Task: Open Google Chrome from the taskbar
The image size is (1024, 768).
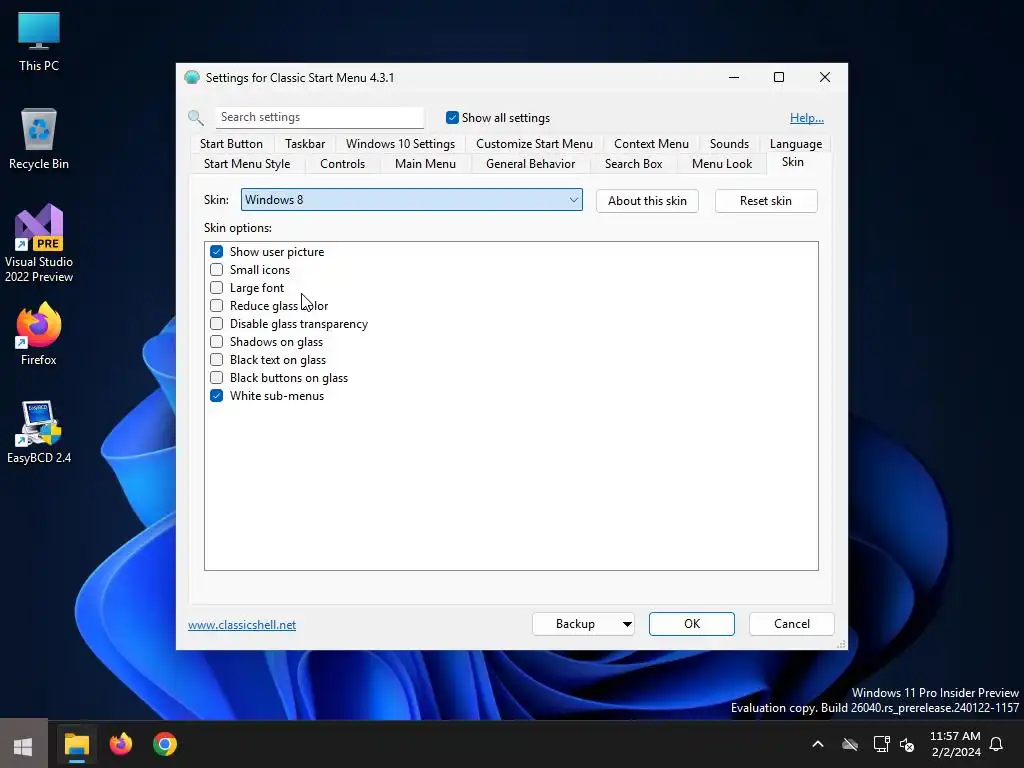Action: point(165,744)
